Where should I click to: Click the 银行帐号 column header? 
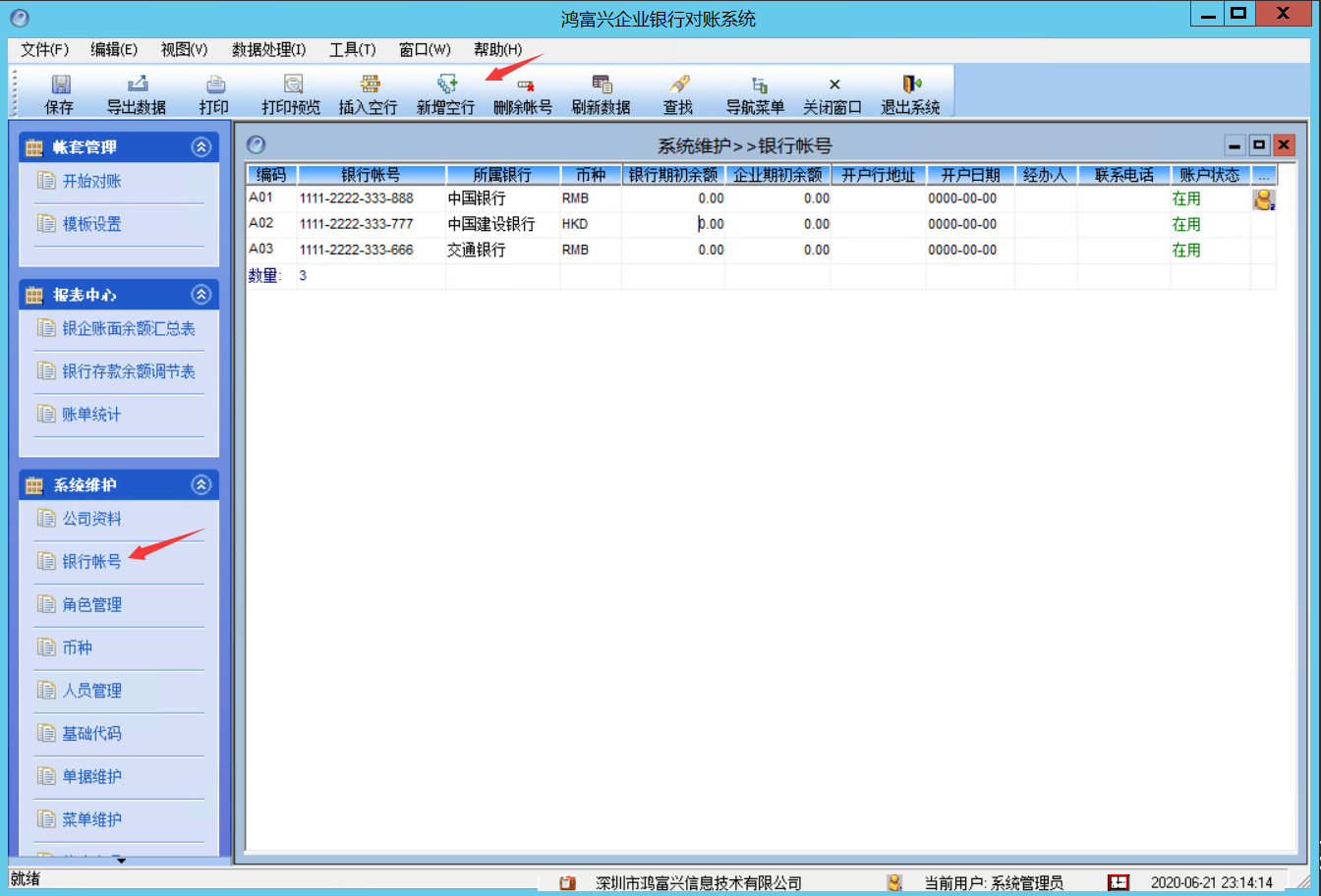(x=372, y=175)
